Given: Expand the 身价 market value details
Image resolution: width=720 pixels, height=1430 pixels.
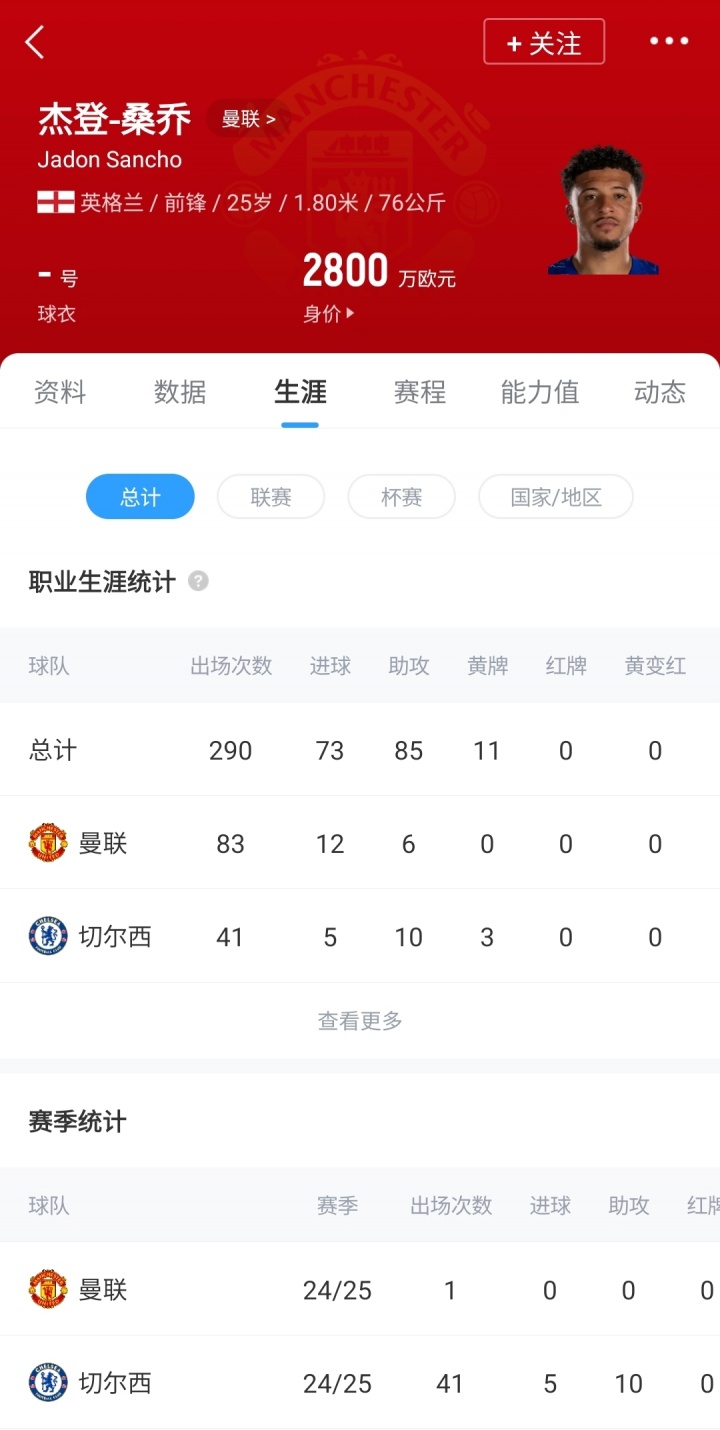Looking at the screenshot, I should pyautogui.click(x=329, y=314).
